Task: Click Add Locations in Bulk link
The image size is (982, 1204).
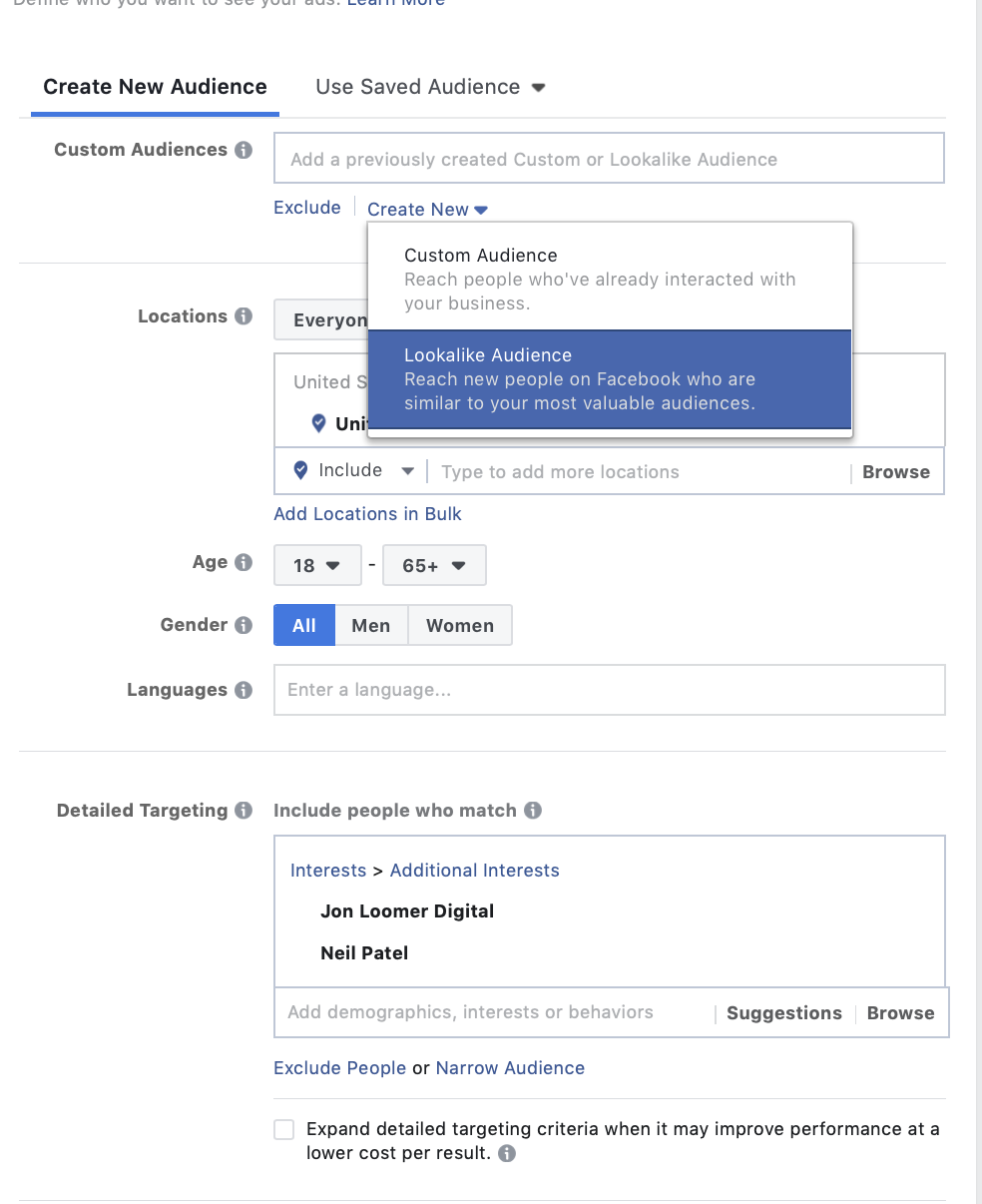Action: 367,514
